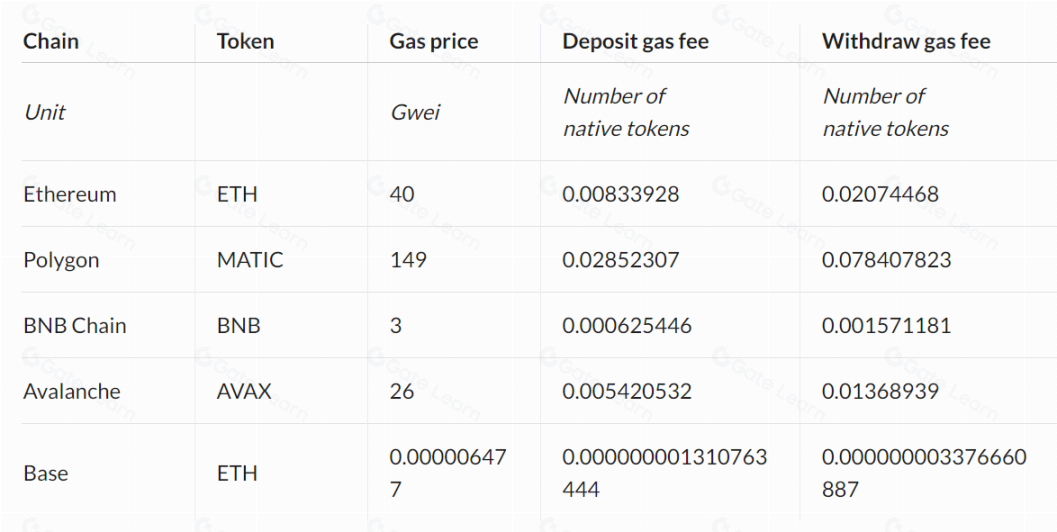The image size is (1057, 532).
Task: Click the BNB token cell
Action: tap(238, 326)
